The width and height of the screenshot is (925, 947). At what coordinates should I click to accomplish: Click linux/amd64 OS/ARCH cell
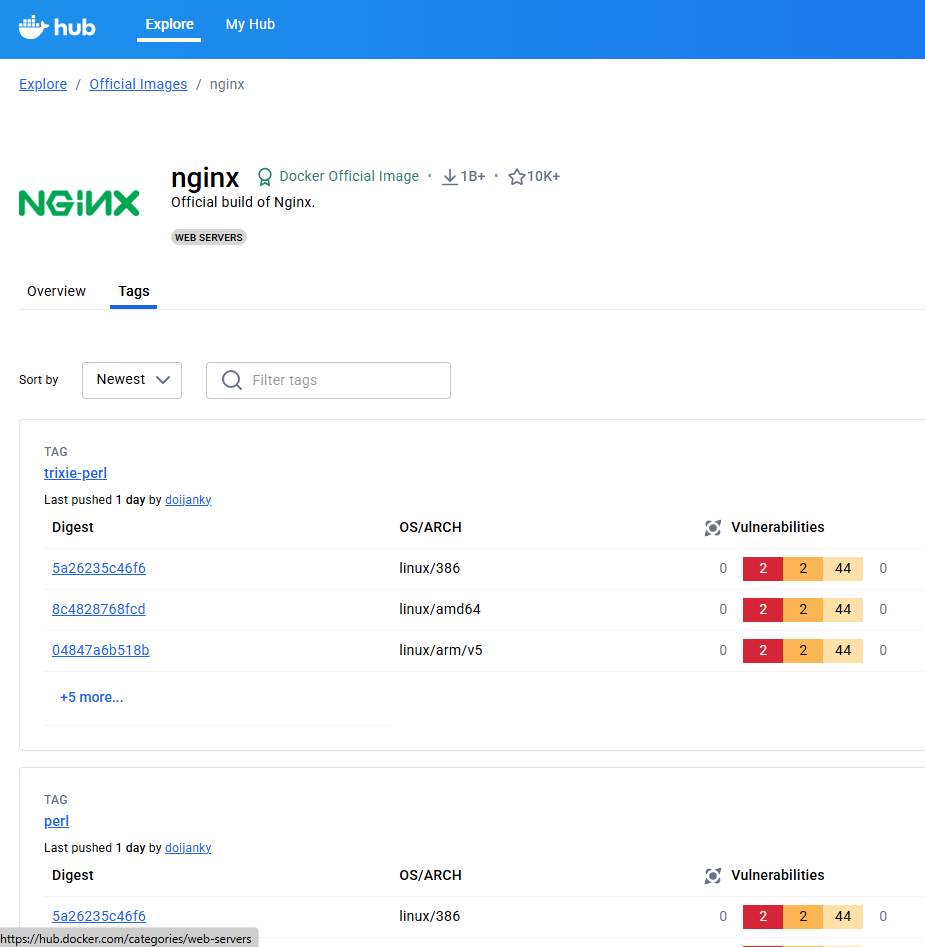click(440, 609)
